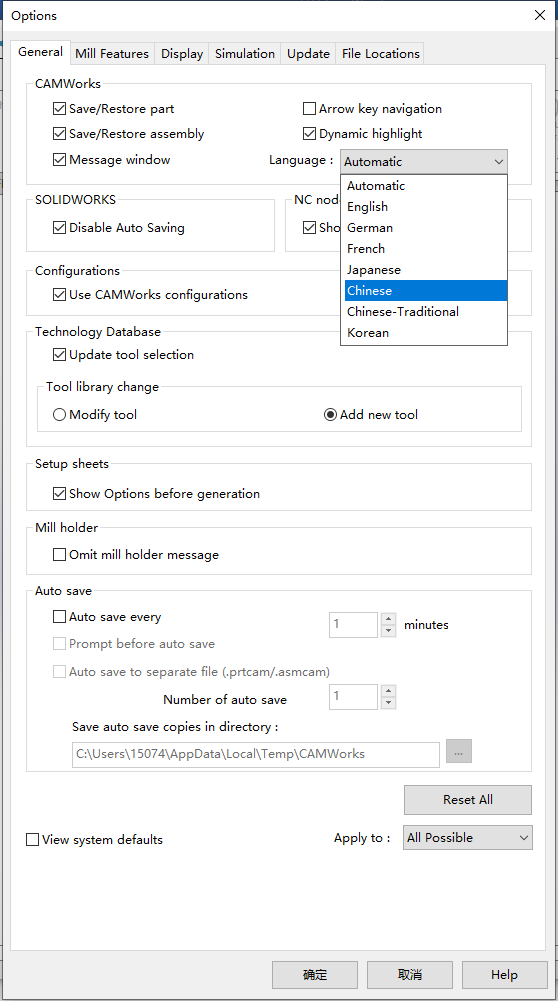Select Japanese language option
This screenshot has height=1001, width=558.
point(424,270)
